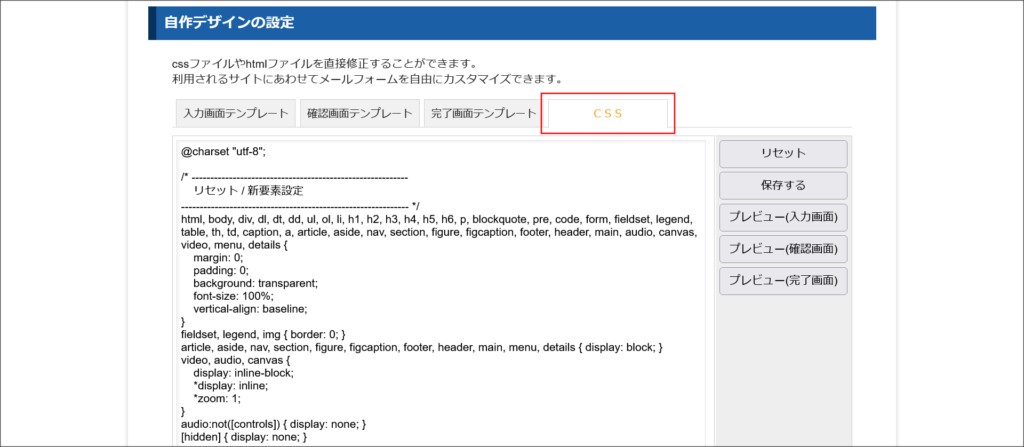The width and height of the screenshot is (1024, 447).
Task: Click the display: inline-block; line
Action: pos(243,372)
